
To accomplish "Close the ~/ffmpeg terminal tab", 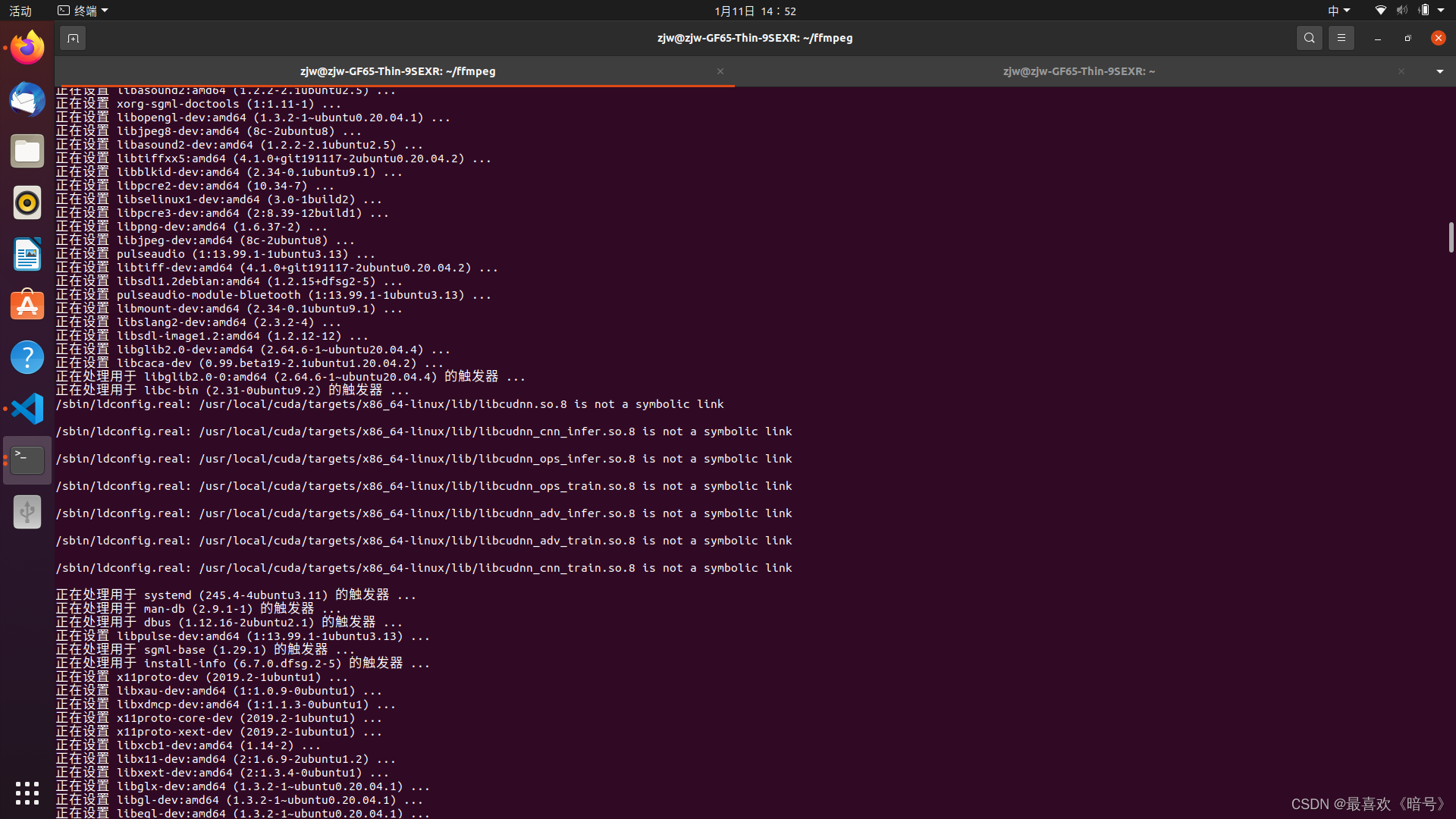I will coord(720,71).
